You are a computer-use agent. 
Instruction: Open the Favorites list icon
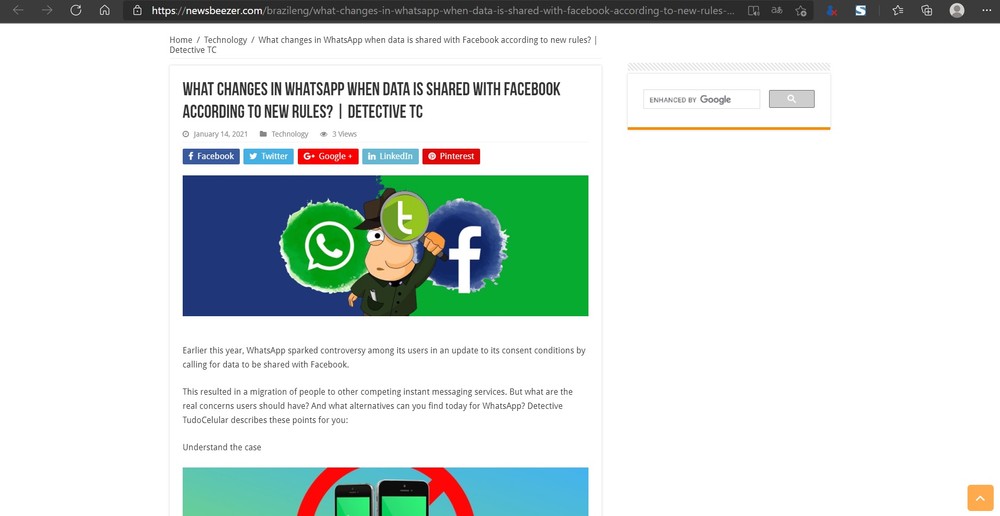pyautogui.click(x=898, y=10)
